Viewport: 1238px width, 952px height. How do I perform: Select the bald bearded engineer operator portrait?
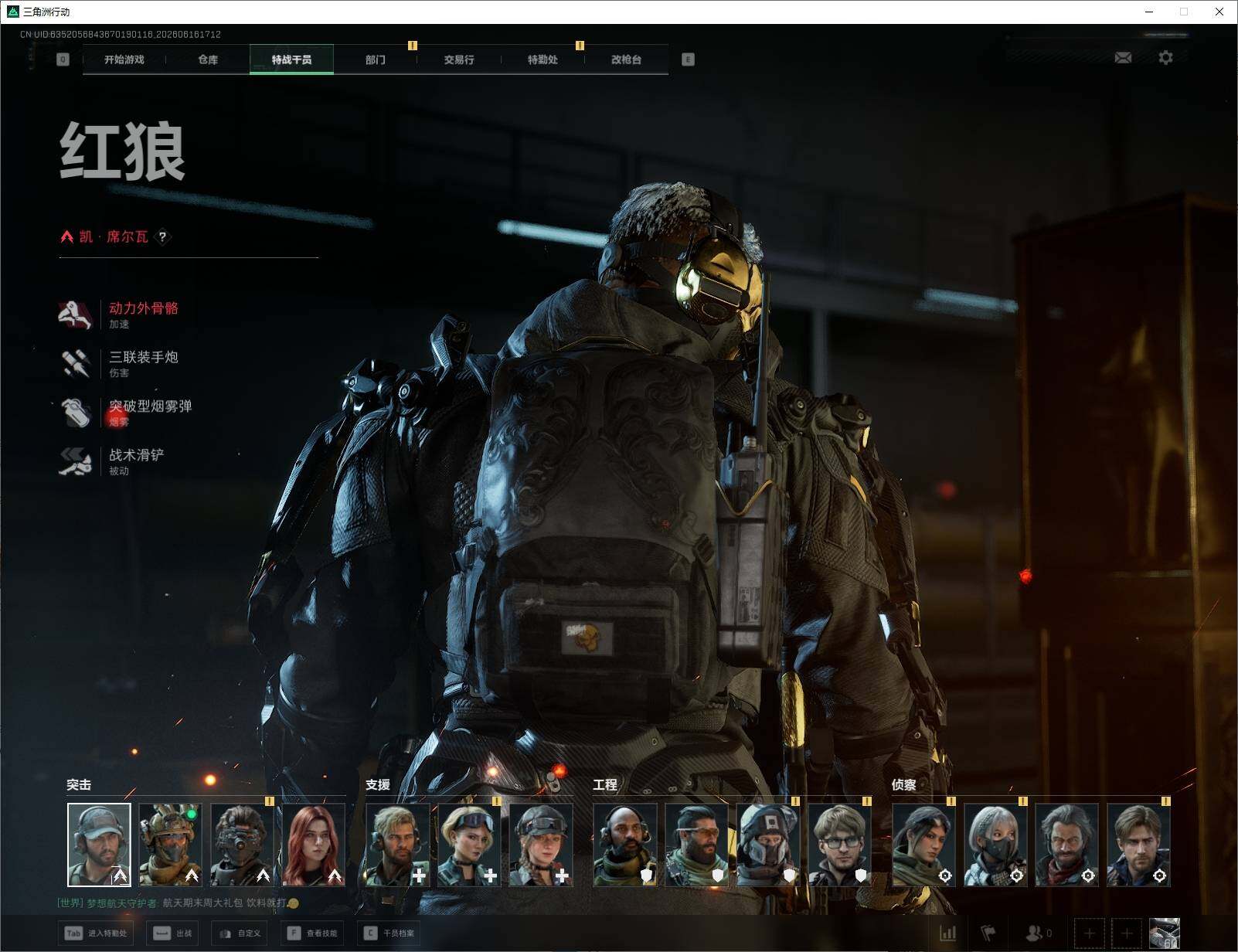[x=625, y=845]
